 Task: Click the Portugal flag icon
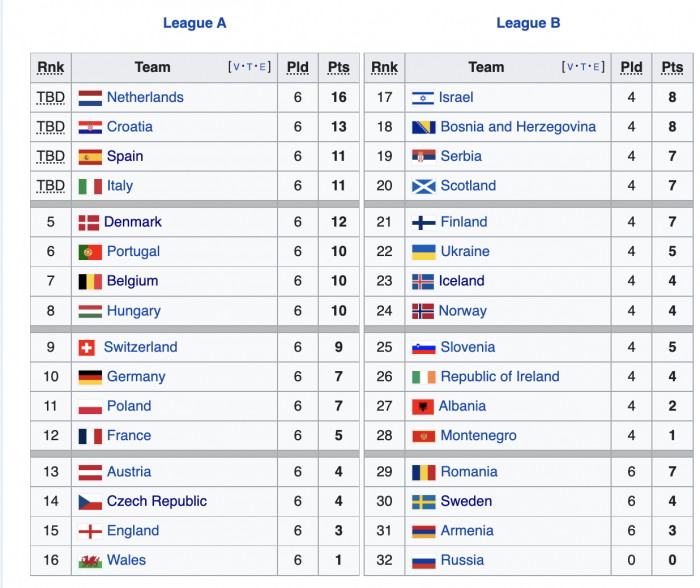point(90,252)
